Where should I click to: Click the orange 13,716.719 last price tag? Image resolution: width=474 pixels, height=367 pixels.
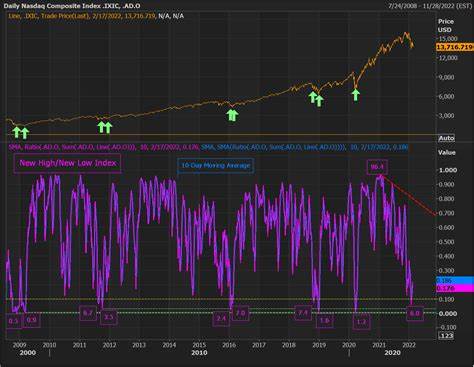[455, 47]
